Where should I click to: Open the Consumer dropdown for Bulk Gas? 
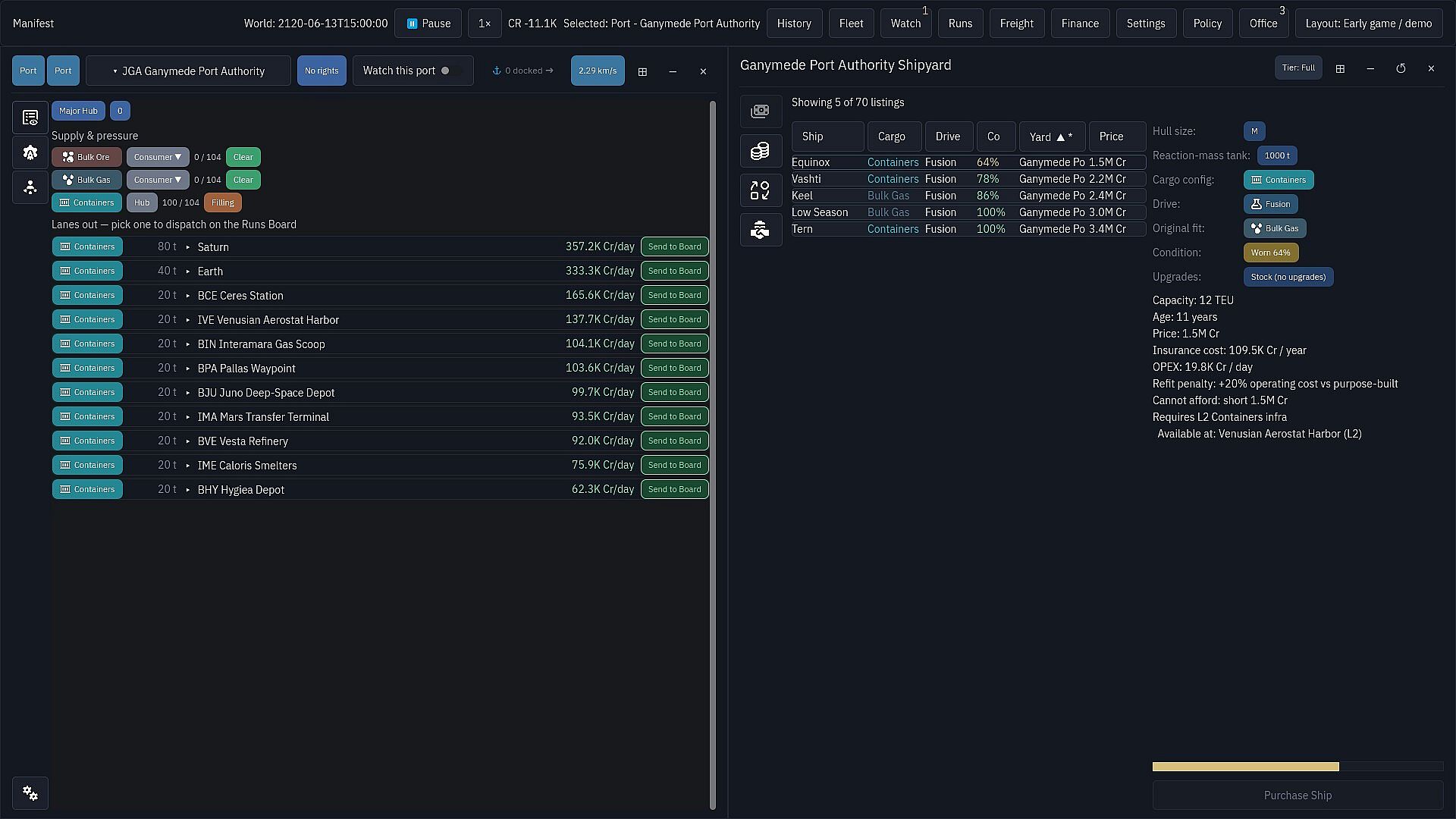click(158, 180)
